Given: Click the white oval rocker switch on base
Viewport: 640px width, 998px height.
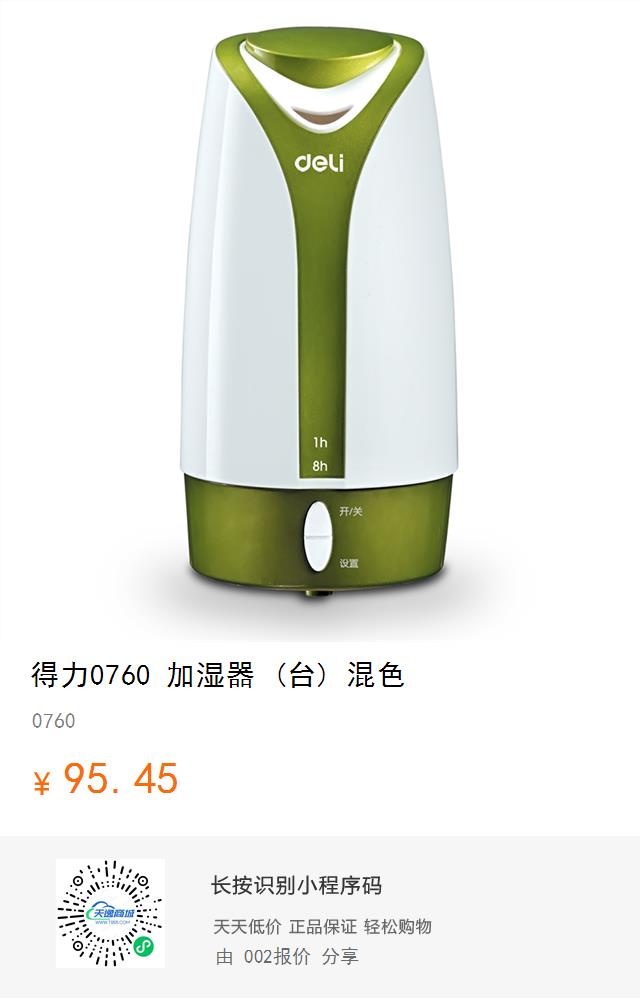Looking at the screenshot, I should [x=317, y=536].
